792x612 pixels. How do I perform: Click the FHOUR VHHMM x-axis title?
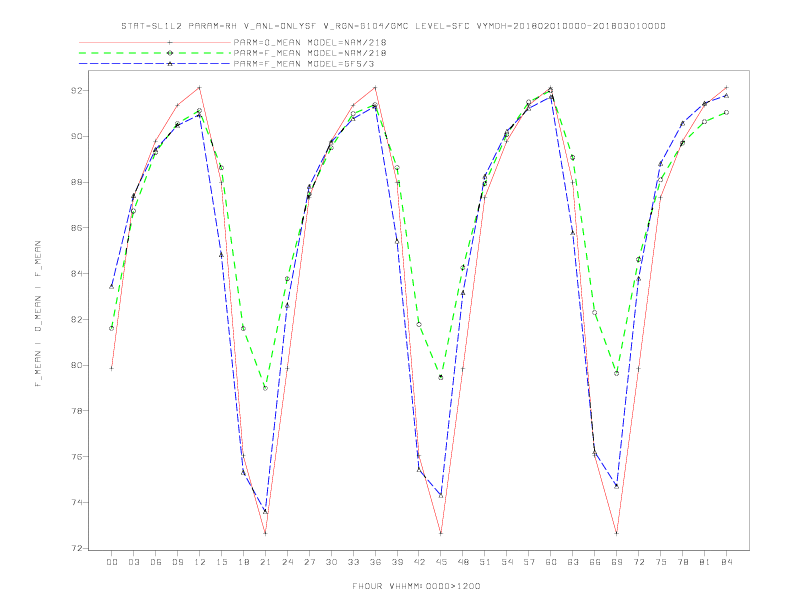(x=416, y=586)
